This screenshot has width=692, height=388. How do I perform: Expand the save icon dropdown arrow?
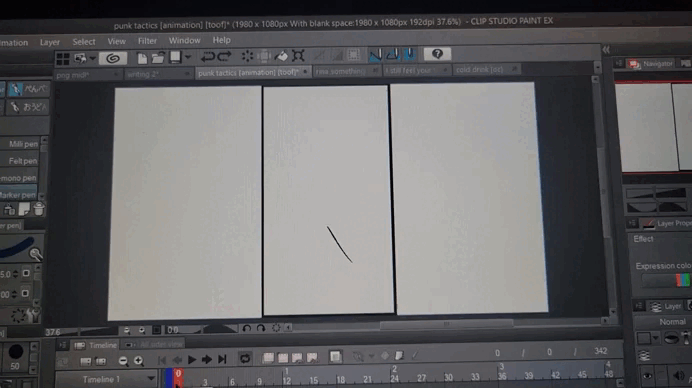click(188, 57)
